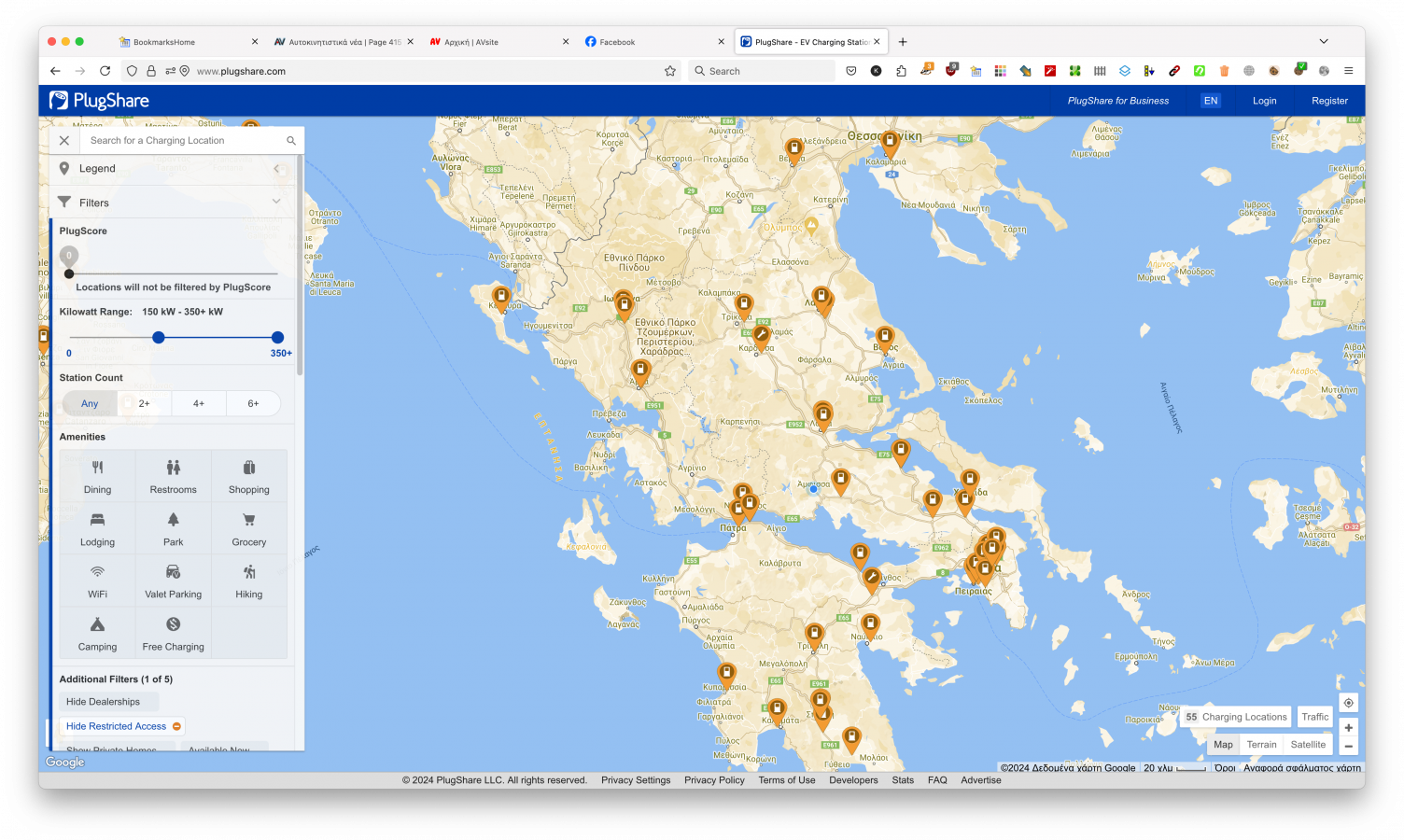Click the 55 Charging Locations button

pos(1236,717)
